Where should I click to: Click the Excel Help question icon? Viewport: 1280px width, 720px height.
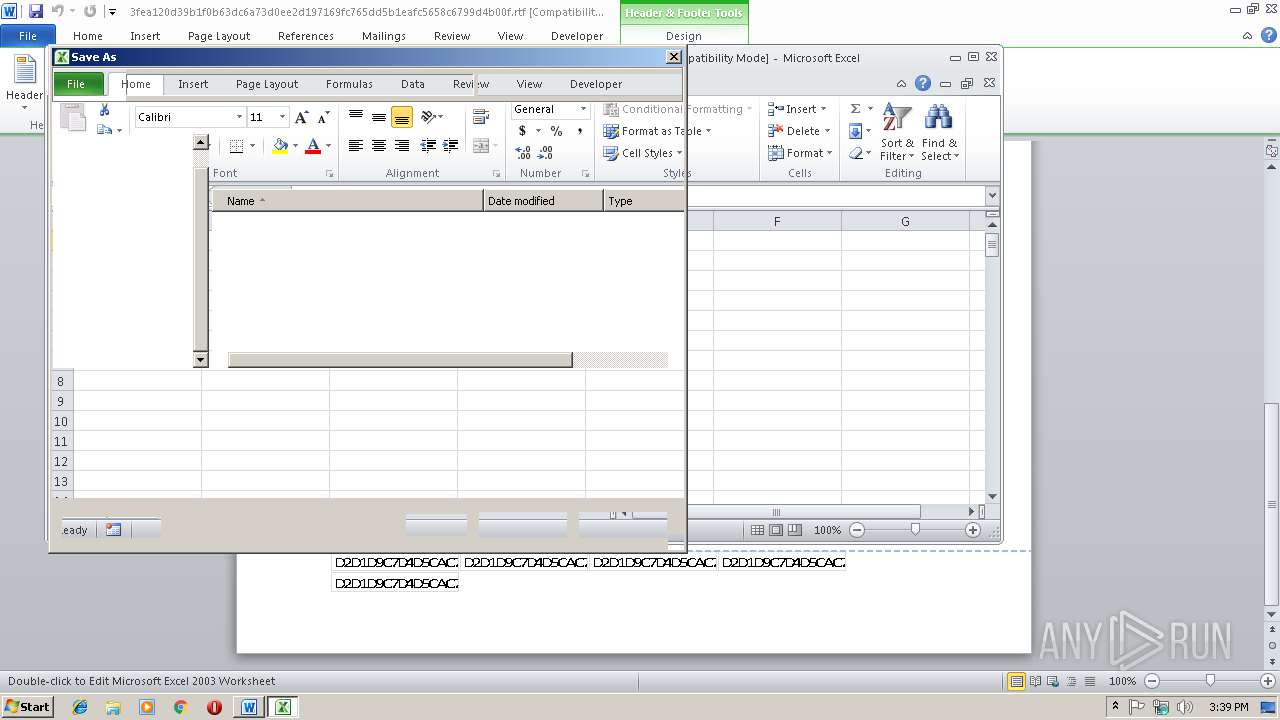[923, 83]
